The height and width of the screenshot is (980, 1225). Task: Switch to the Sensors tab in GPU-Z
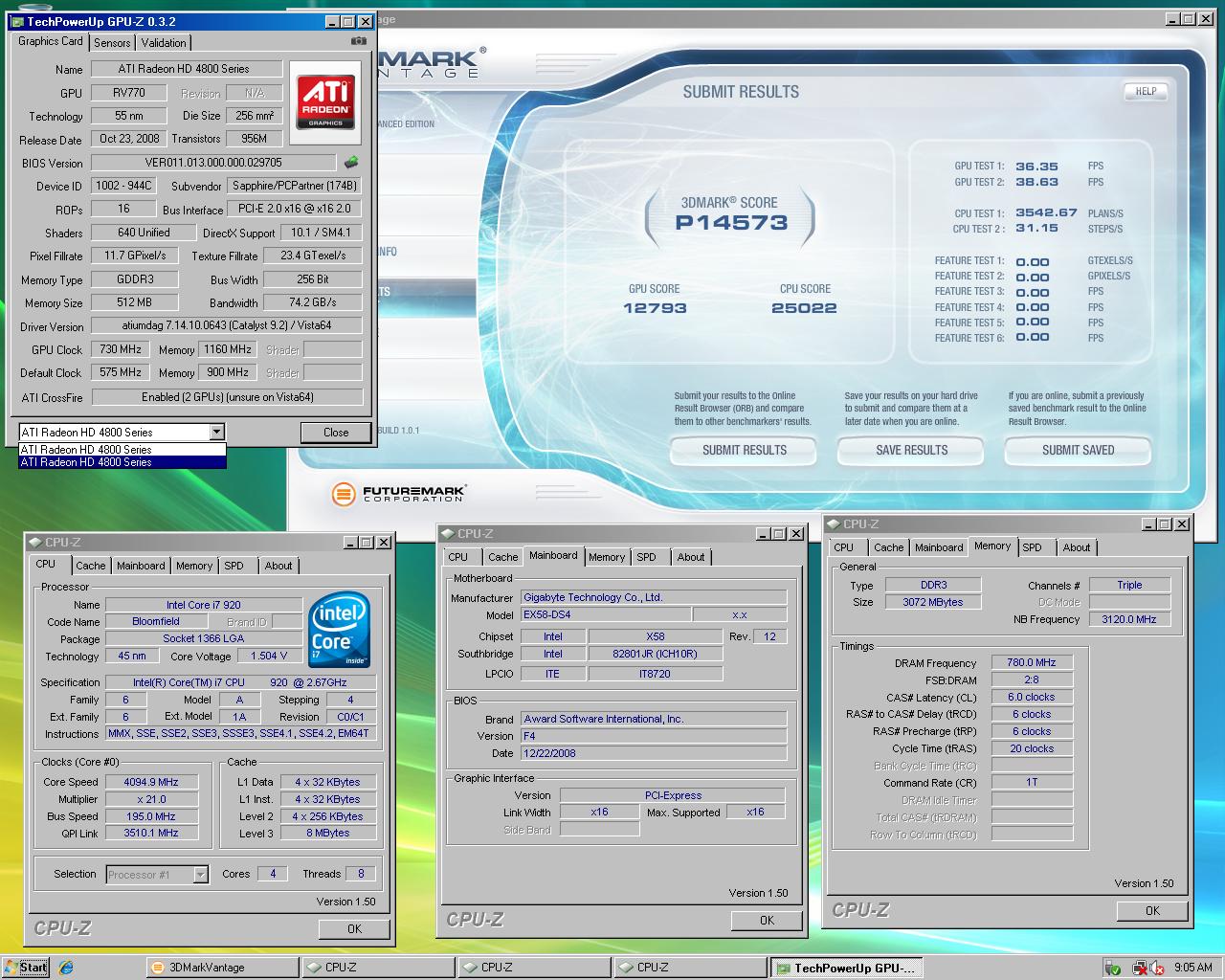click(112, 43)
